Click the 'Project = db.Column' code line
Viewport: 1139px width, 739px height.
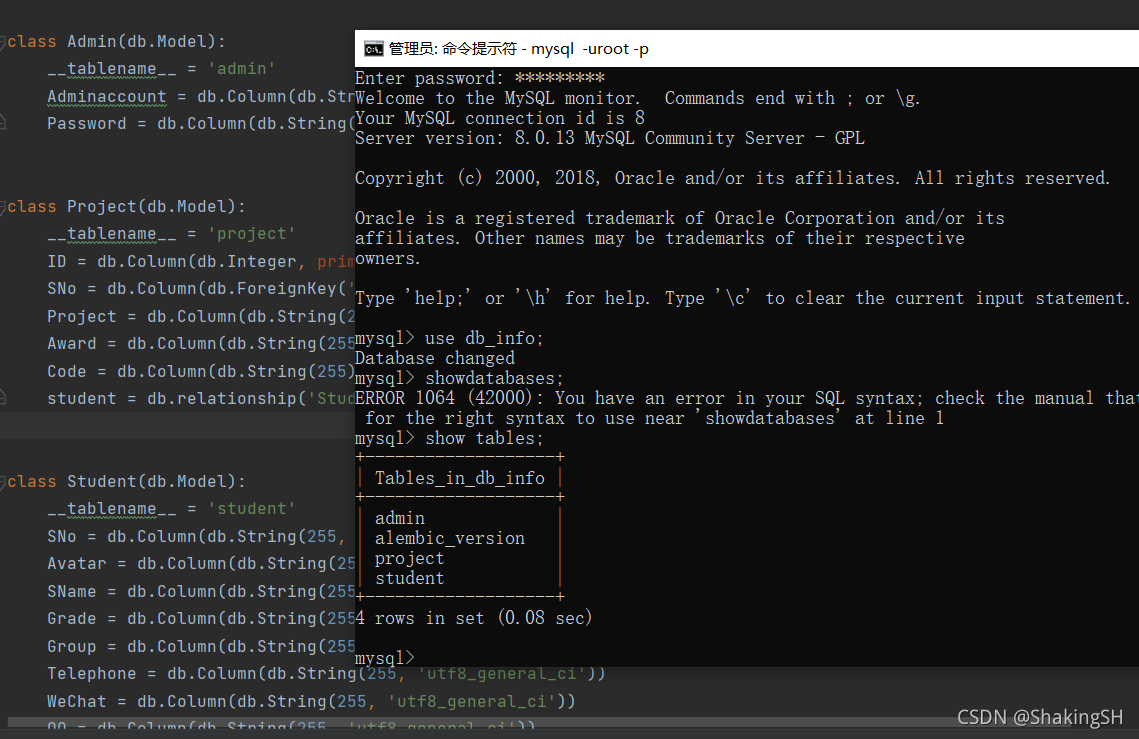(200, 317)
